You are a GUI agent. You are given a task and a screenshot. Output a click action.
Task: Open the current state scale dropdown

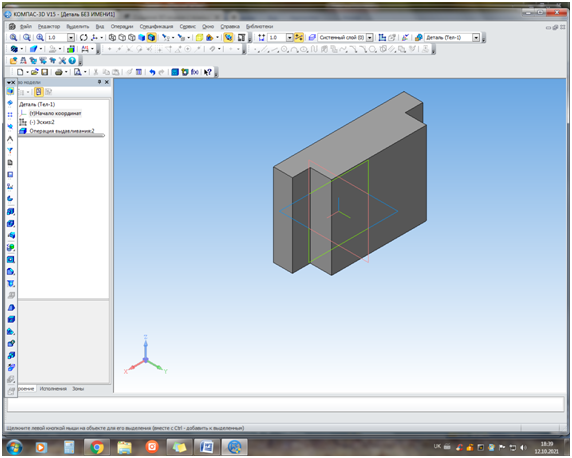289,37
